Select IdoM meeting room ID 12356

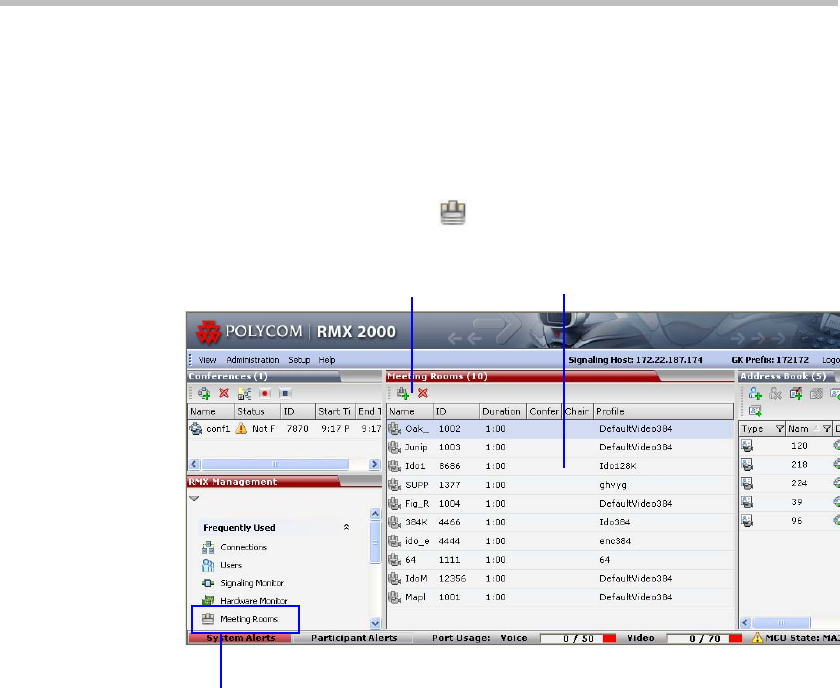coord(560,578)
